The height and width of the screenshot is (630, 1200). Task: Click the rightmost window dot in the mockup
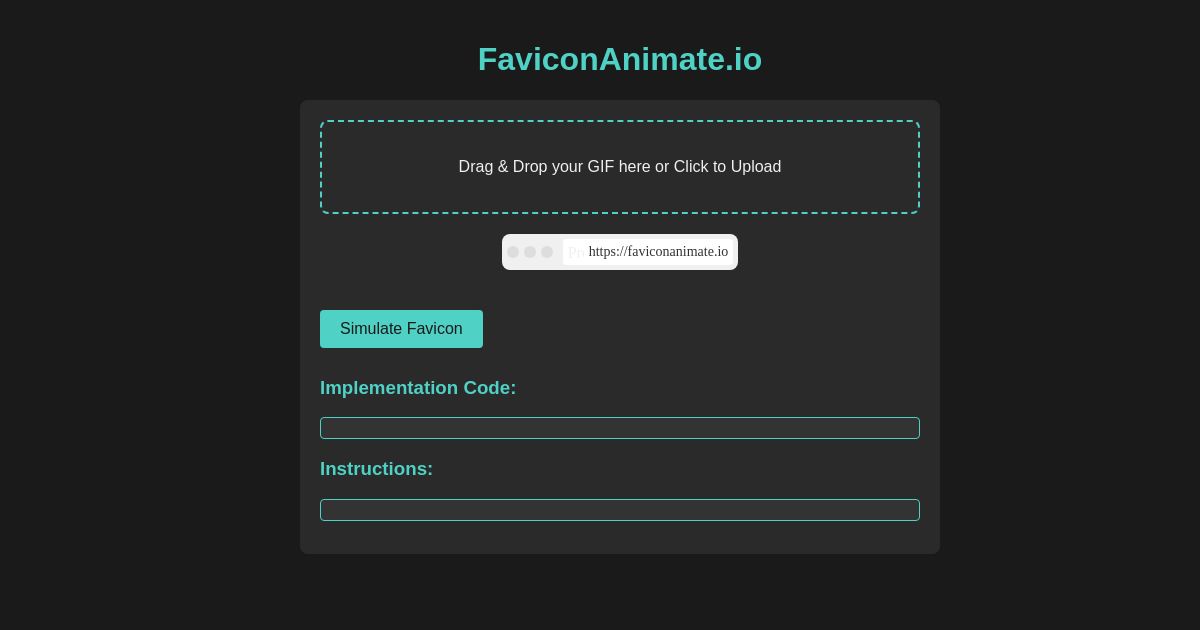click(x=548, y=252)
